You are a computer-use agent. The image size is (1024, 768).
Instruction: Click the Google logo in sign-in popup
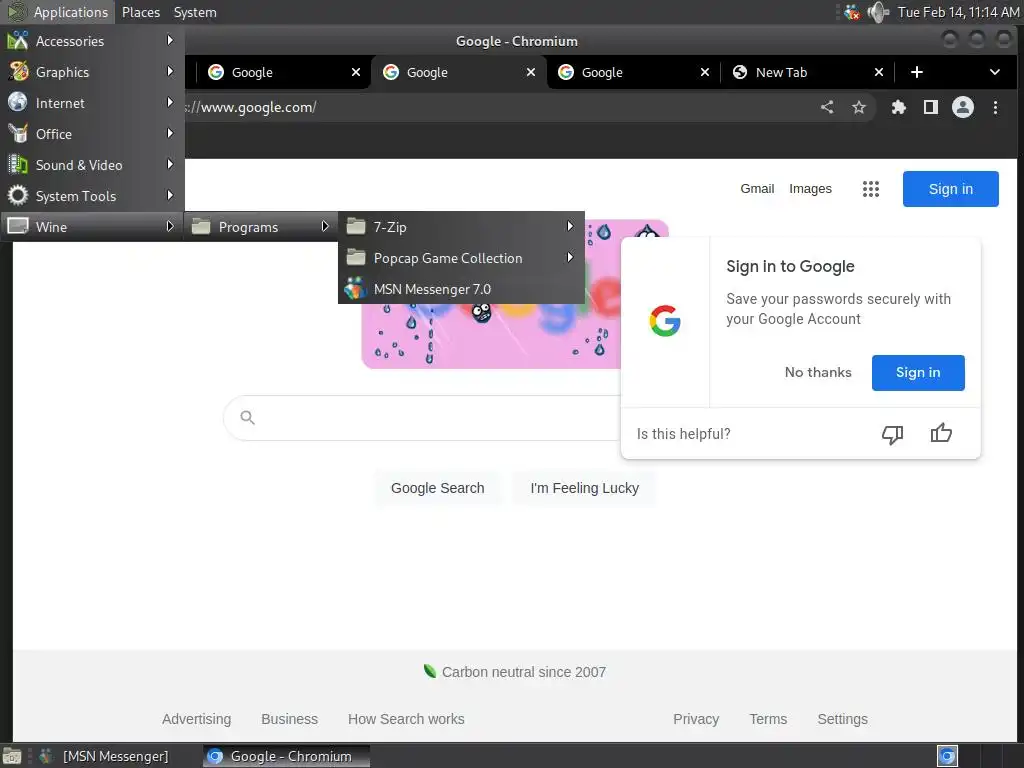(x=665, y=321)
